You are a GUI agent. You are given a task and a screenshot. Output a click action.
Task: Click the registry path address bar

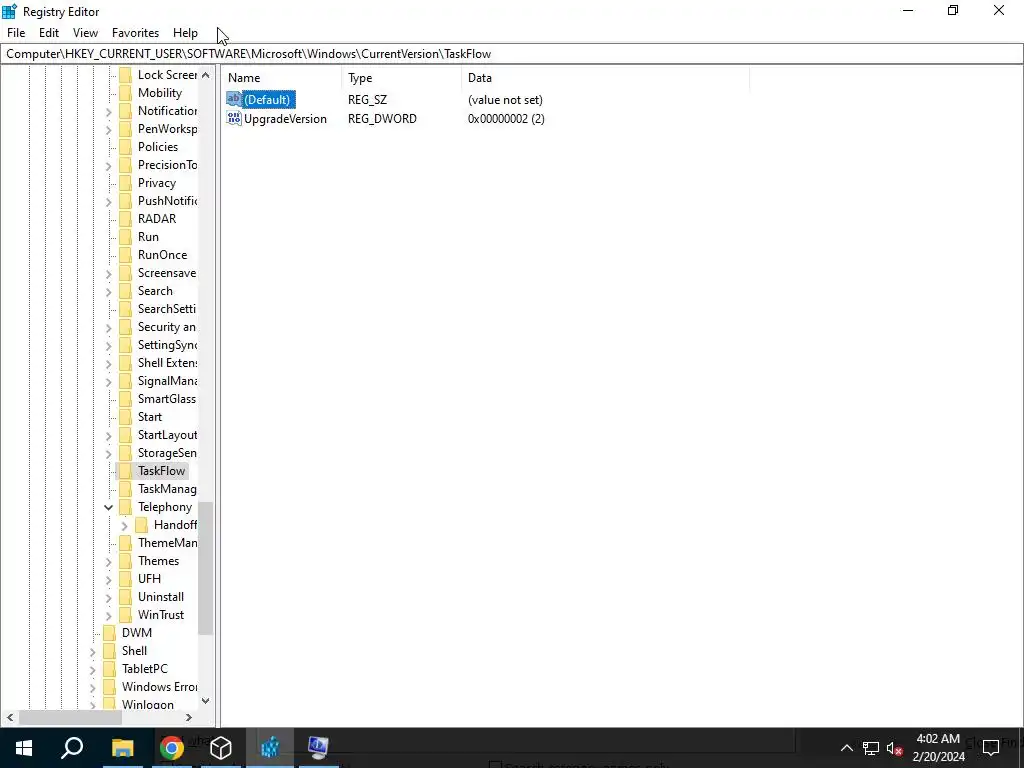point(511,54)
